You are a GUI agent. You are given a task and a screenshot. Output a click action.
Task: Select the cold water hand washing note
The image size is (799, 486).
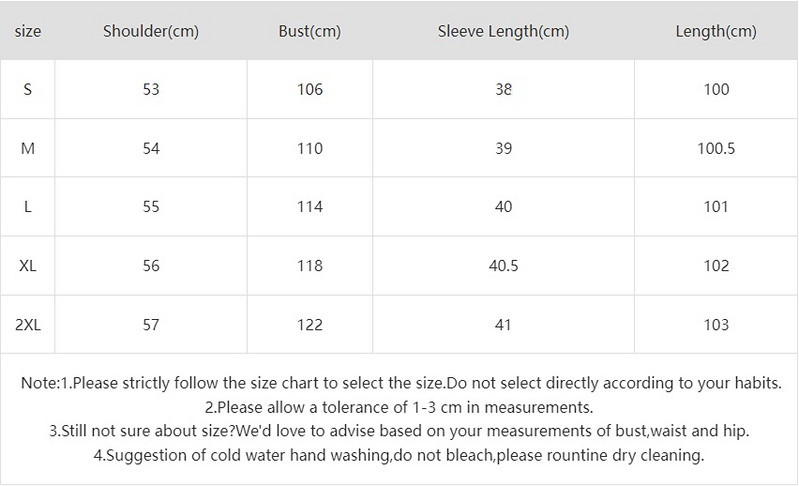pyautogui.click(x=399, y=456)
